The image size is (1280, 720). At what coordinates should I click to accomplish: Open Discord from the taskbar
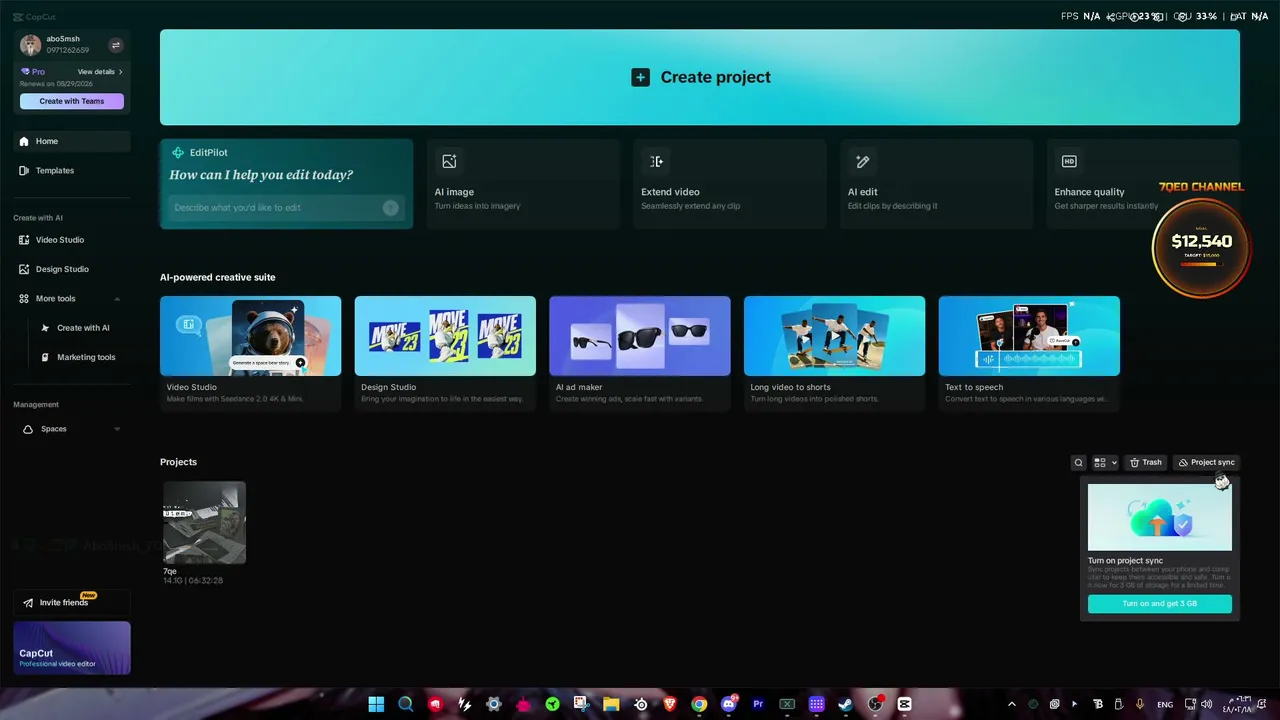pos(729,704)
